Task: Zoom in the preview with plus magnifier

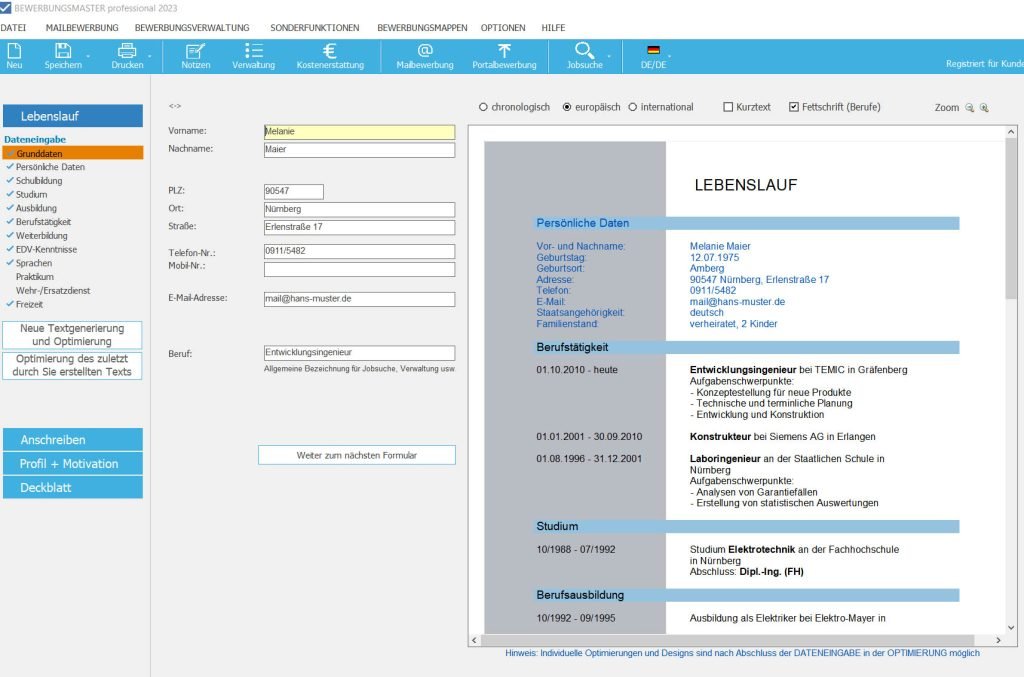Action: 984,108
